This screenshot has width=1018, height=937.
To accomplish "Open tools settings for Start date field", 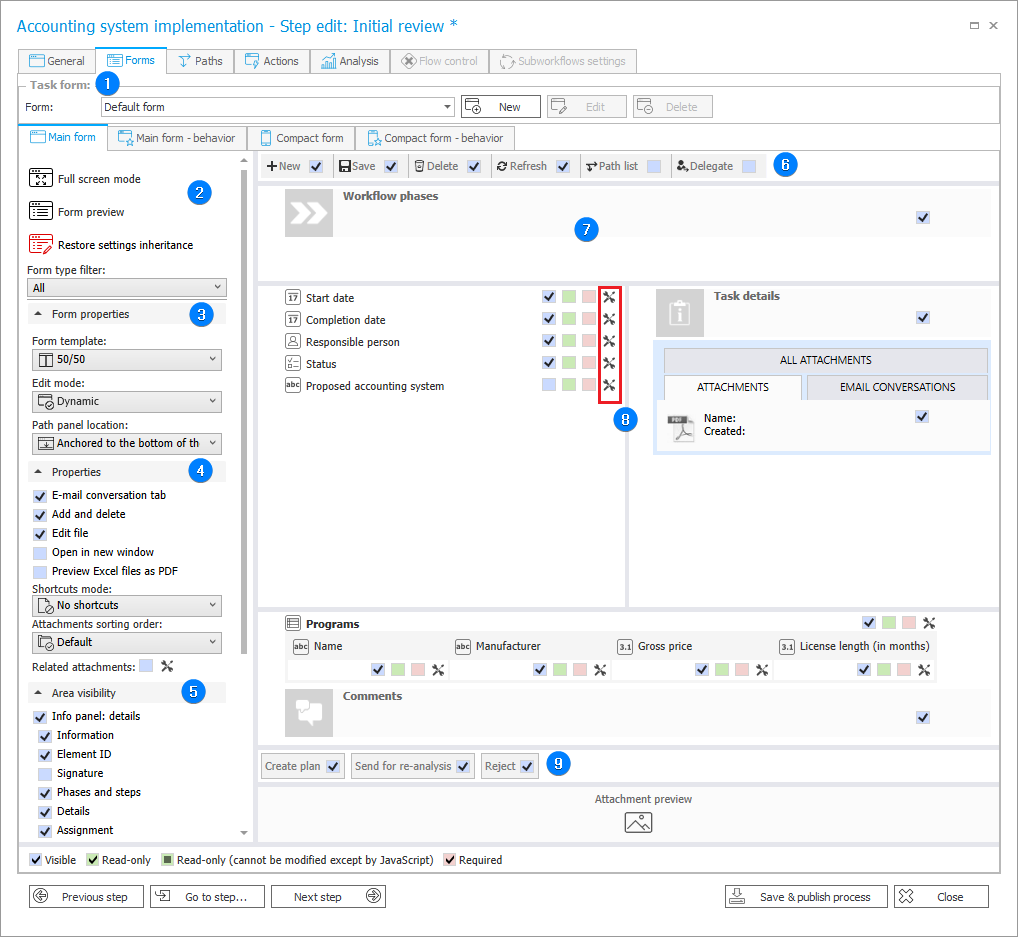I will (x=609, y=297).
